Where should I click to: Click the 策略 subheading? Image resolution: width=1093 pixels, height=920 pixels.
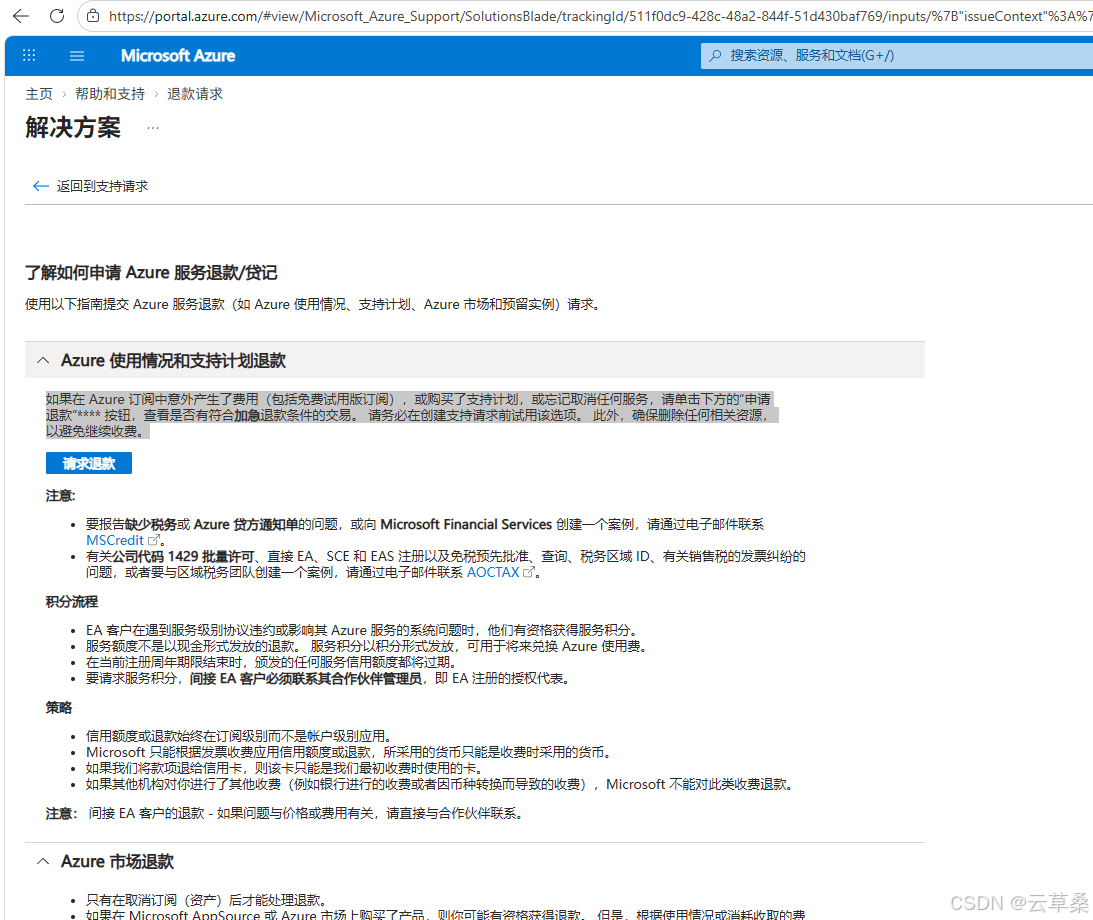coord(59,707)
